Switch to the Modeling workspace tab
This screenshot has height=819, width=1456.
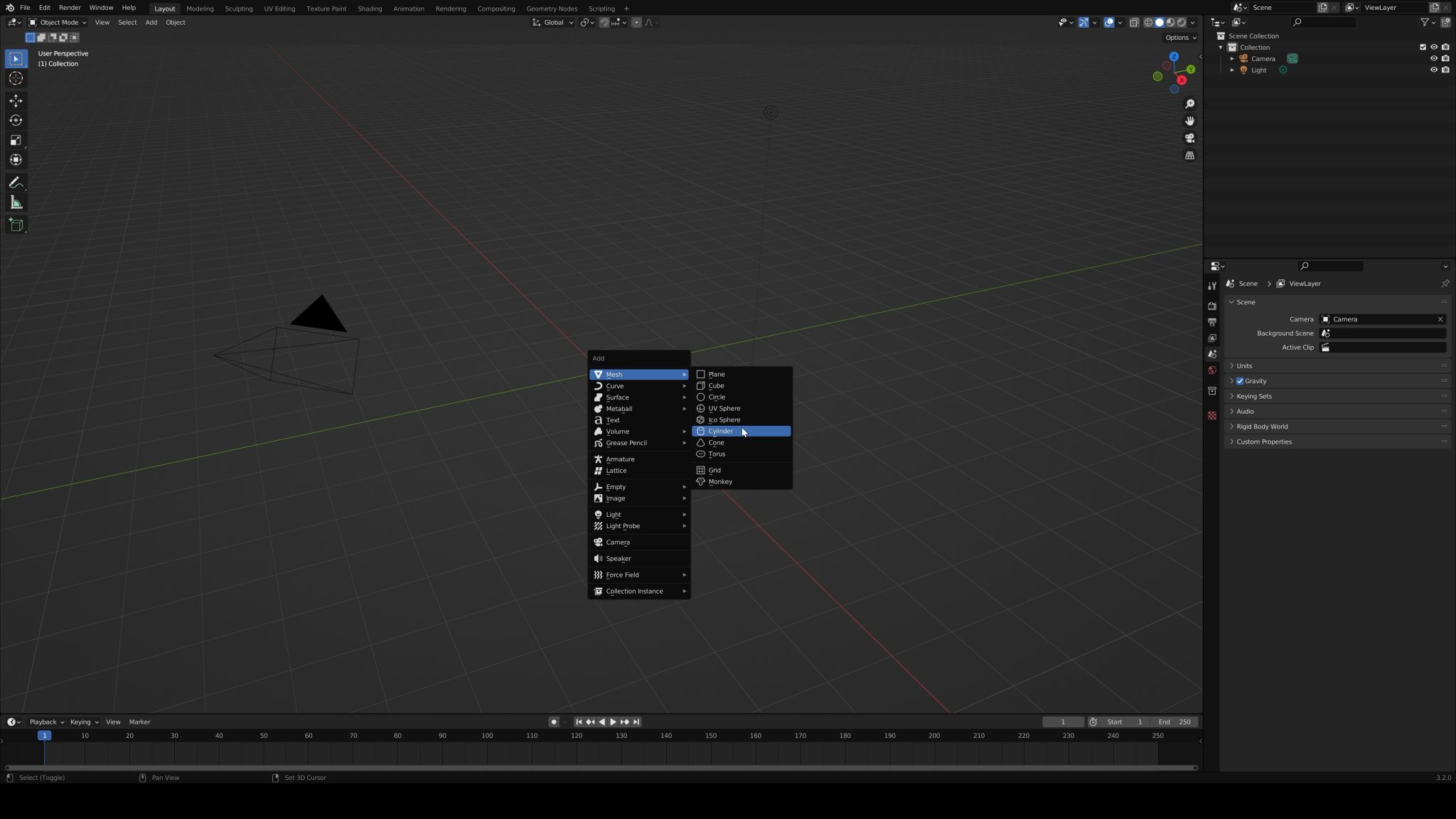click(x=200, y=8)
